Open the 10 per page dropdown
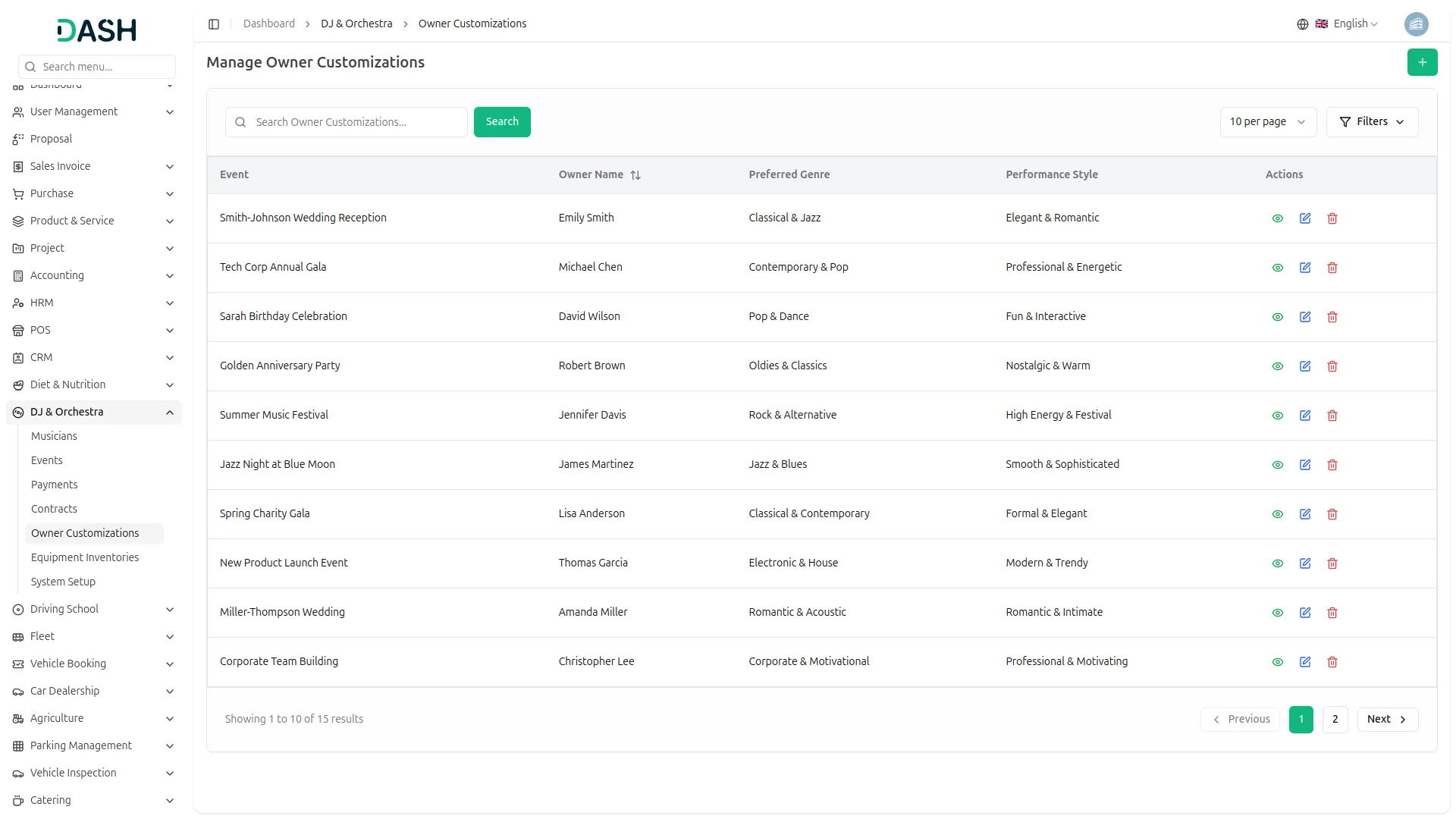This screenshot has width=1456, height=819. [x=1267, y=122]
